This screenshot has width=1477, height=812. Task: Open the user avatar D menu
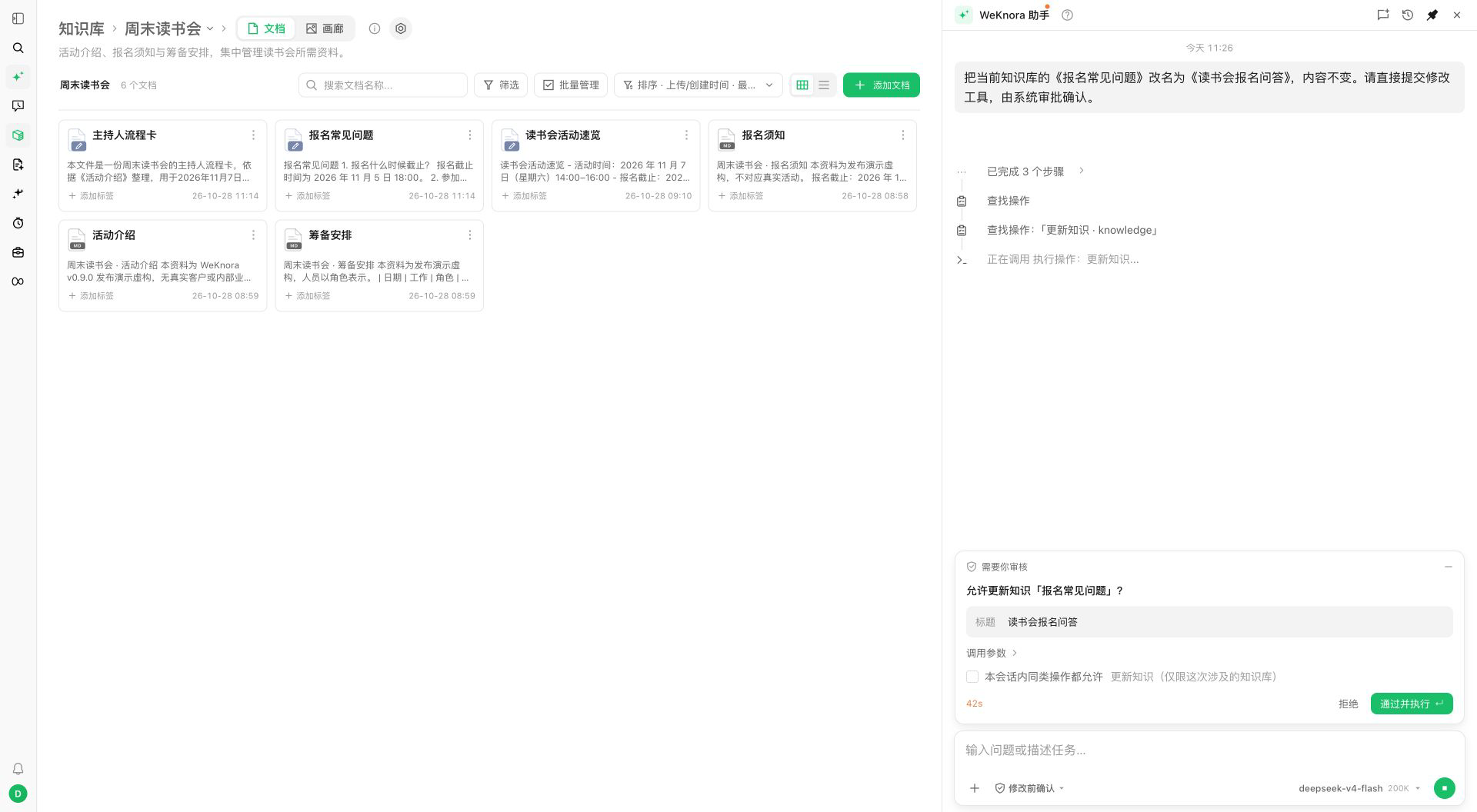tap(18, 794)
